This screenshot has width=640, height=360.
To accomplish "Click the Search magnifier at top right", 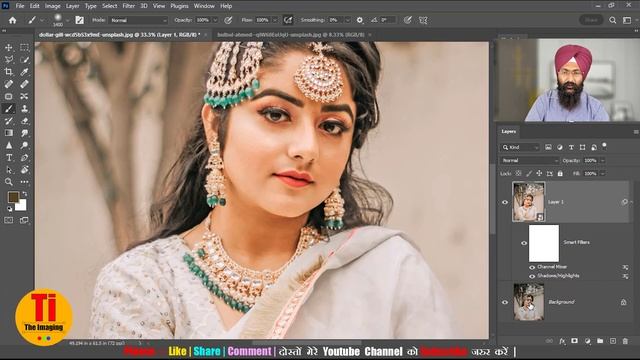I will click(x=613, y=20).
